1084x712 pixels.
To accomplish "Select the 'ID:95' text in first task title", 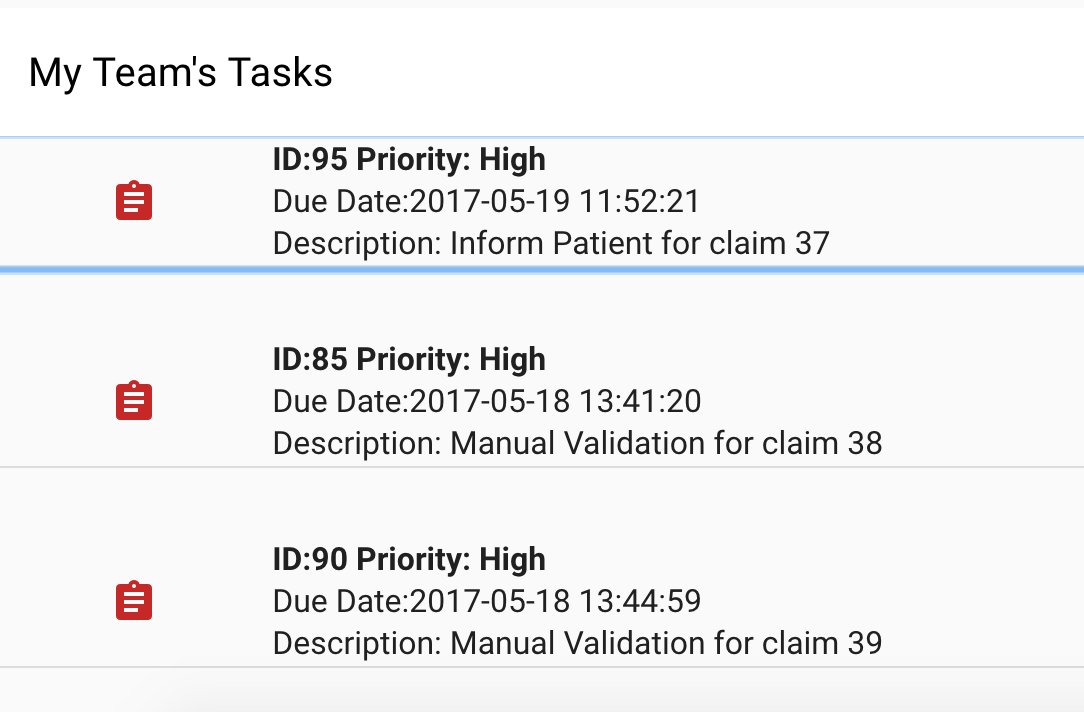I will pyautogui.click(x=310, y=160).
